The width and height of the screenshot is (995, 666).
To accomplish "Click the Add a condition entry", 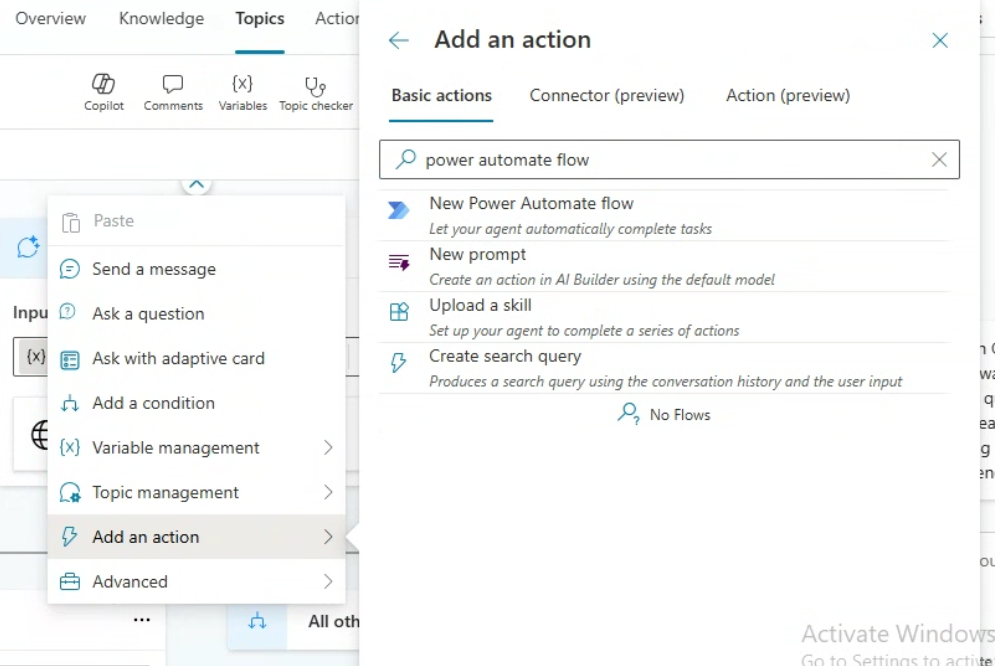I will 153,403.
